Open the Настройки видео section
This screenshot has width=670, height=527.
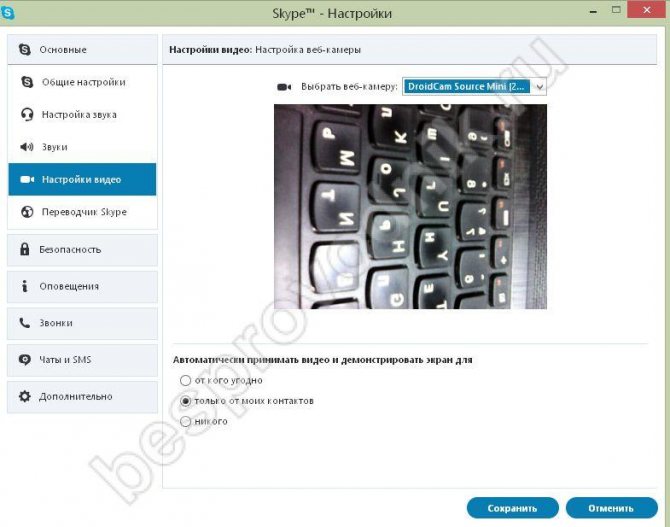pos(82,180)
